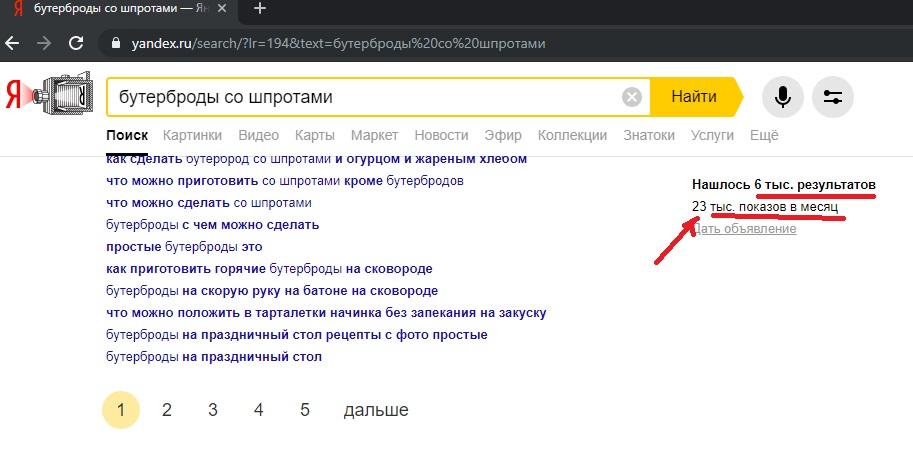Open suggestion бутерброды на праздничный стол
Screen dimensions: 913x462
coord(214,357)
